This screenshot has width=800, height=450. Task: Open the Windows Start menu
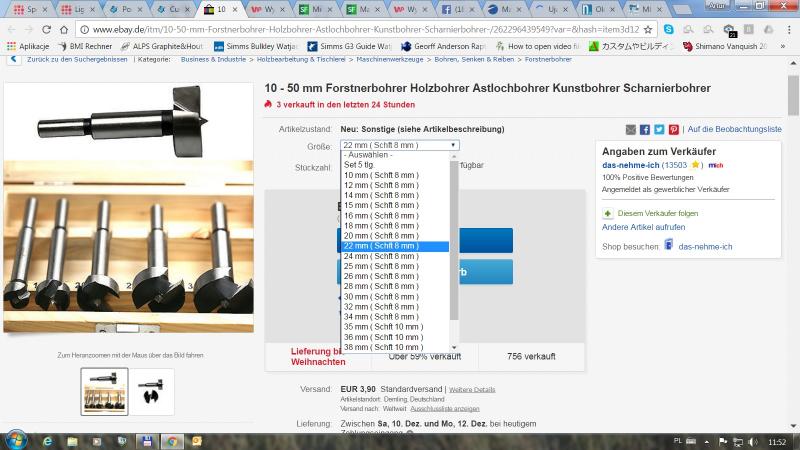[16, 440]
